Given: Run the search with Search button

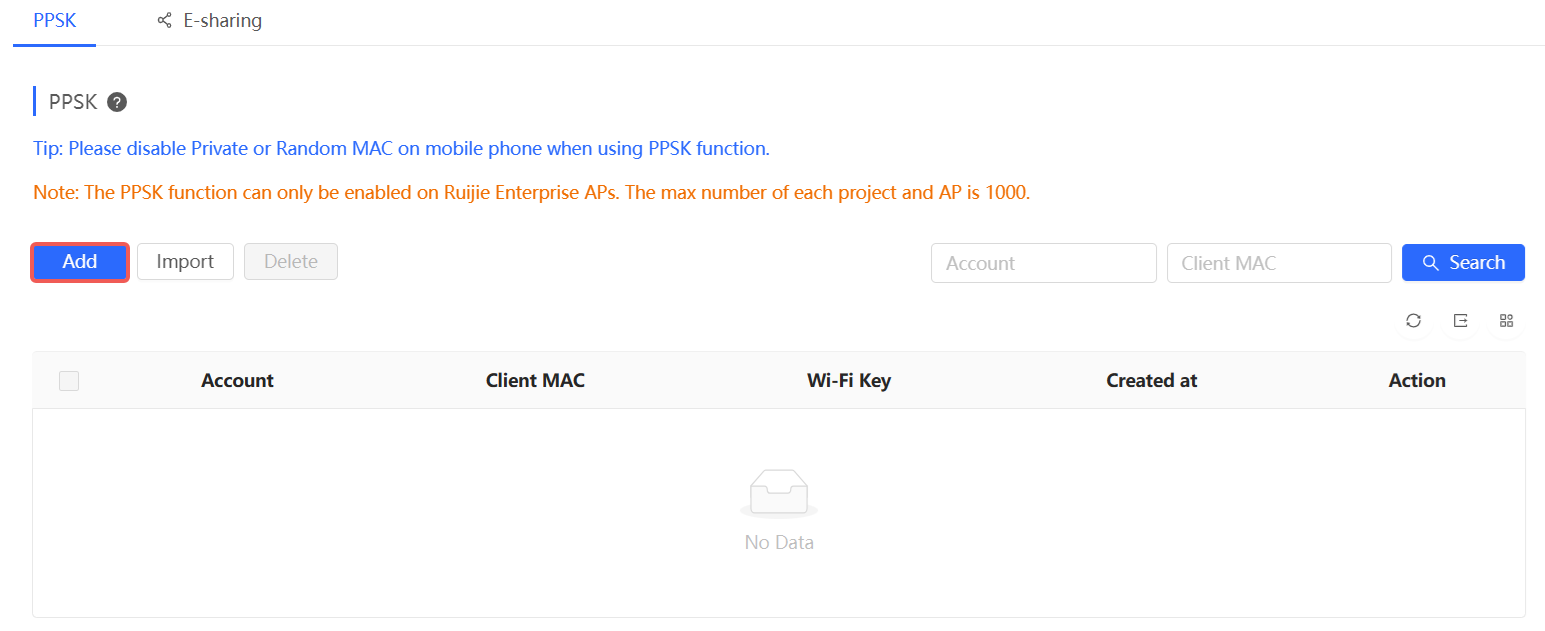Looking at the screenshot, I should pyautogui.click(x=1463, y=263).
